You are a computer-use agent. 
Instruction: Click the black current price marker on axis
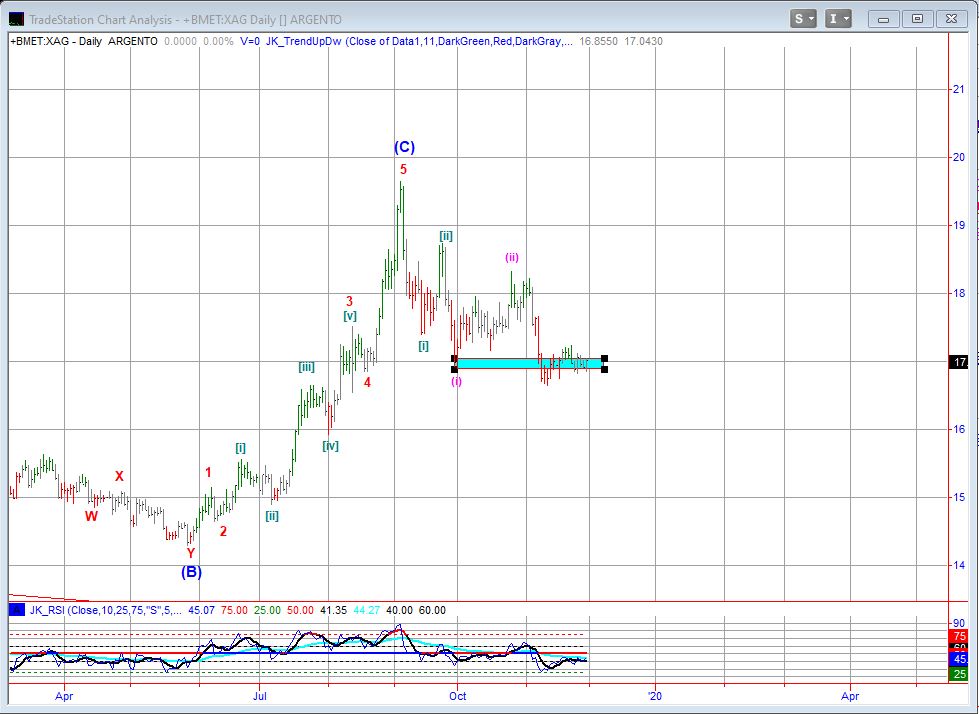(960, 362)
